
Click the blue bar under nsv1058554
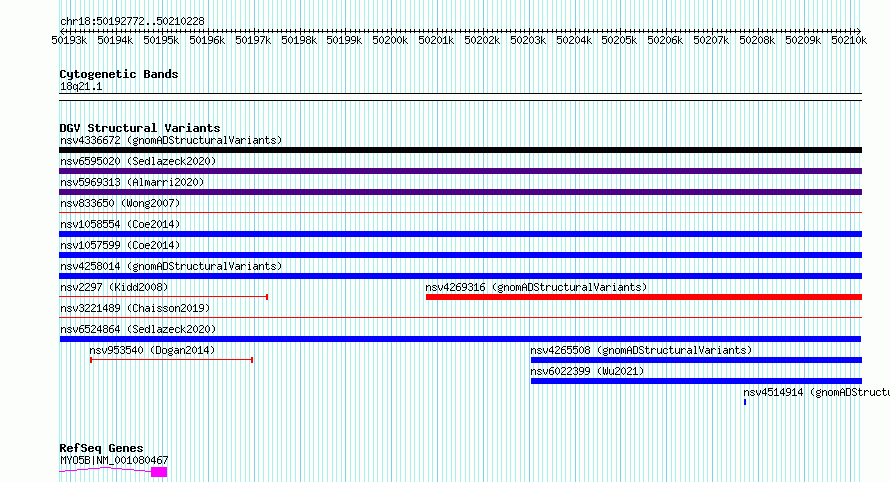tap(460, 234)
